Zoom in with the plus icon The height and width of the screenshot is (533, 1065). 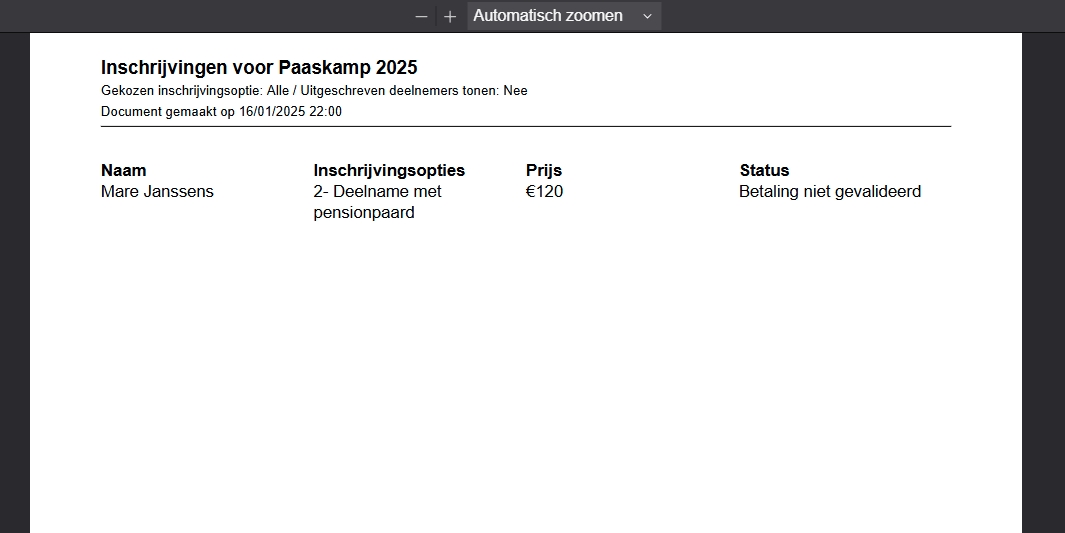point(450,16)
